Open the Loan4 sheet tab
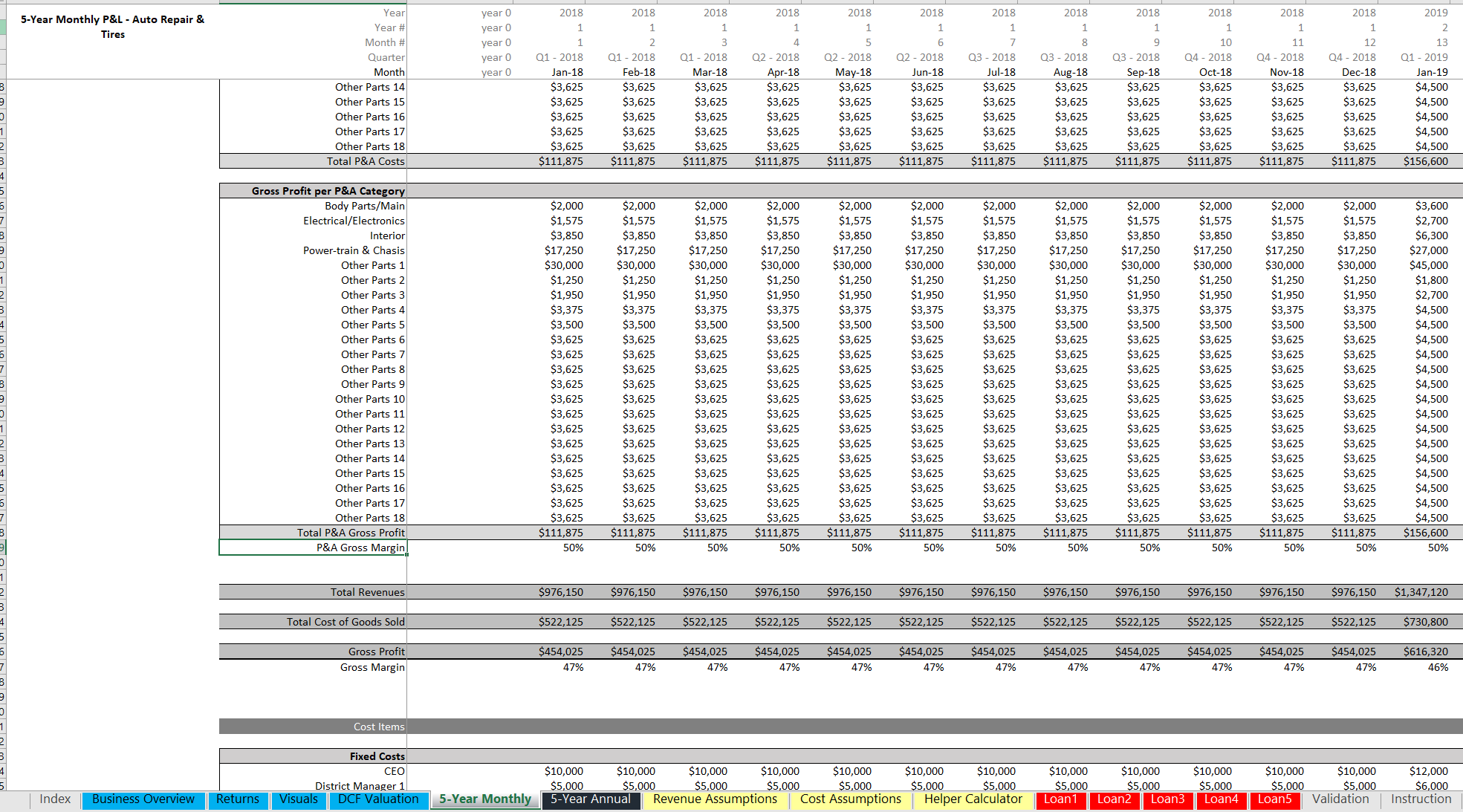 pos(1222,799)
